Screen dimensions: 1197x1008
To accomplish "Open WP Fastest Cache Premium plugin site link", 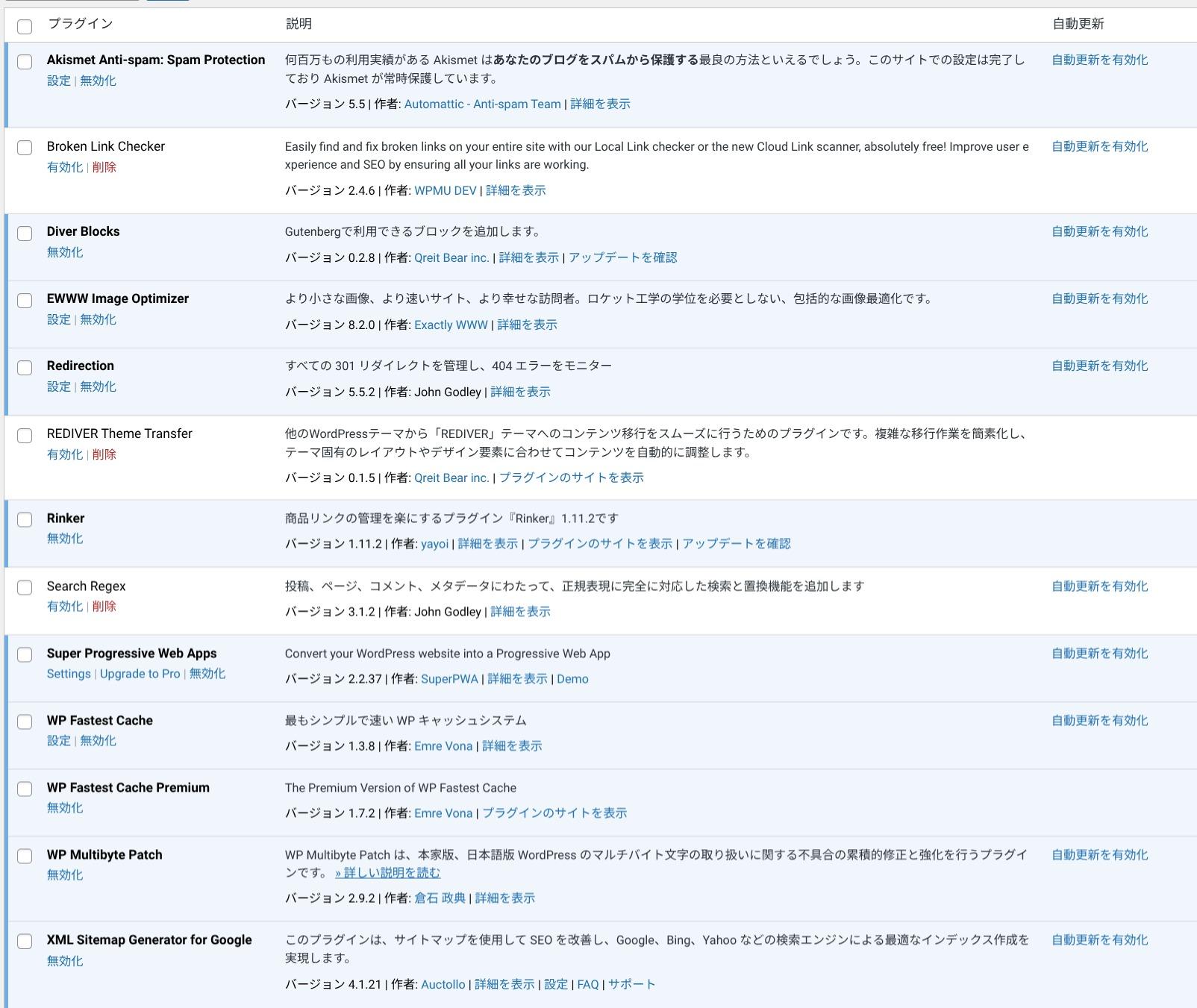I will pos(554,813).
